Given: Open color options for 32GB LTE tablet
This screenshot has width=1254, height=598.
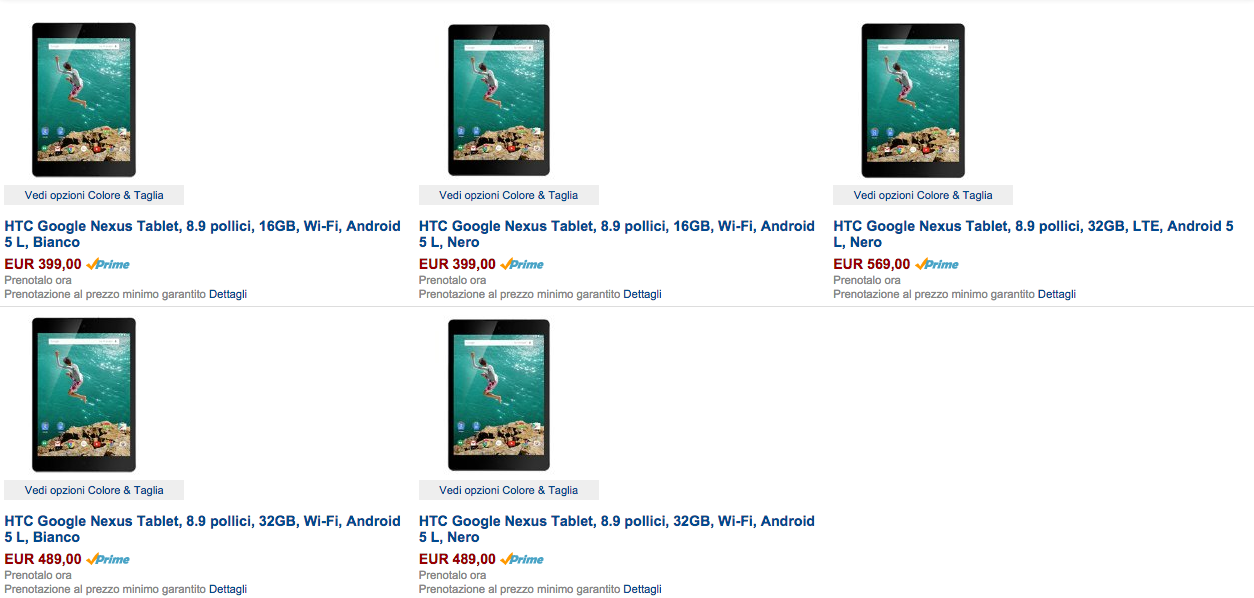Looking at the screenshot, I should point(923,195).
